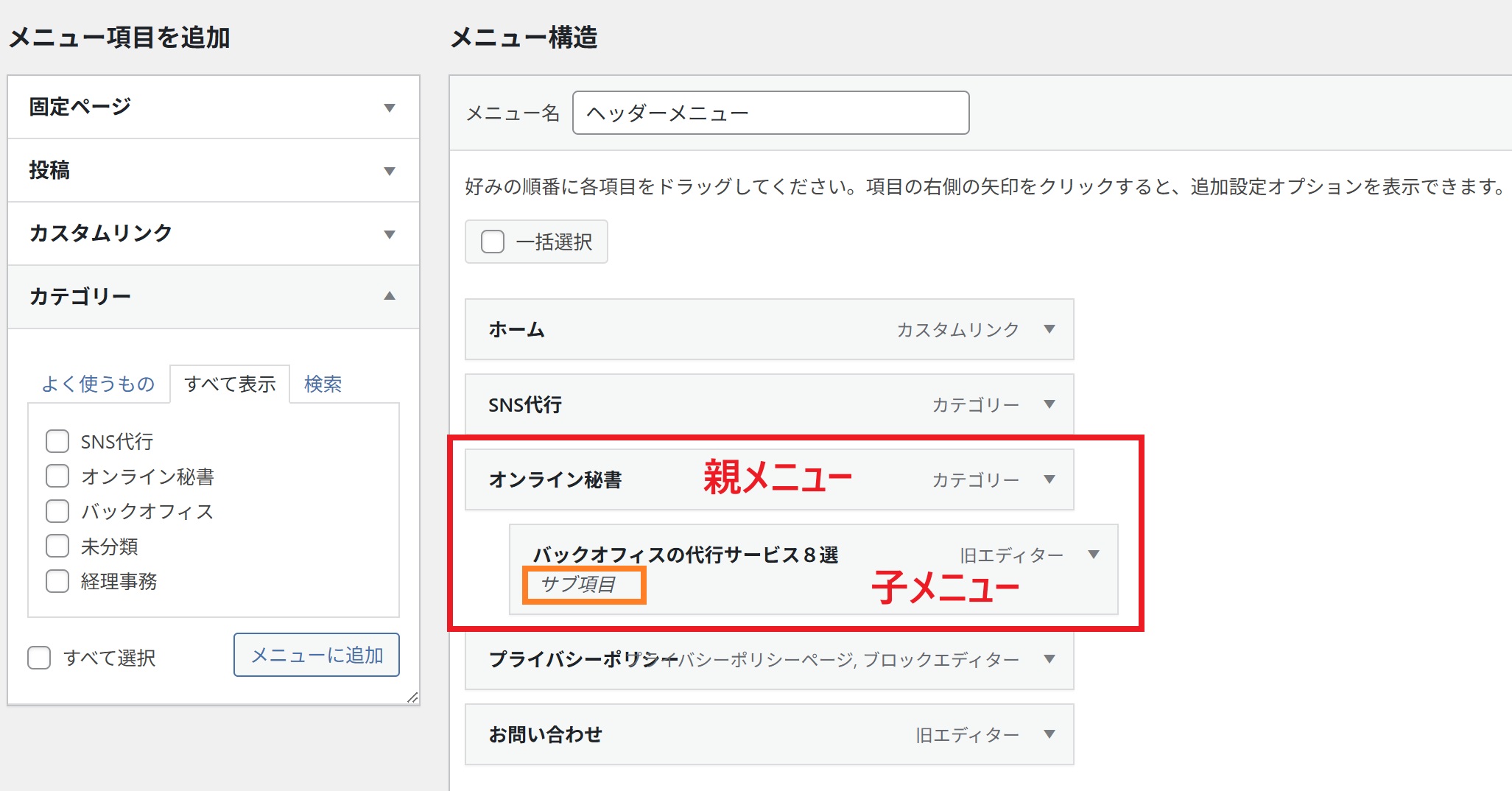Viewport: 1512px width, 791px height.
Task: Toggle the 一括選択 checkbox
Action: pos(493,242)
